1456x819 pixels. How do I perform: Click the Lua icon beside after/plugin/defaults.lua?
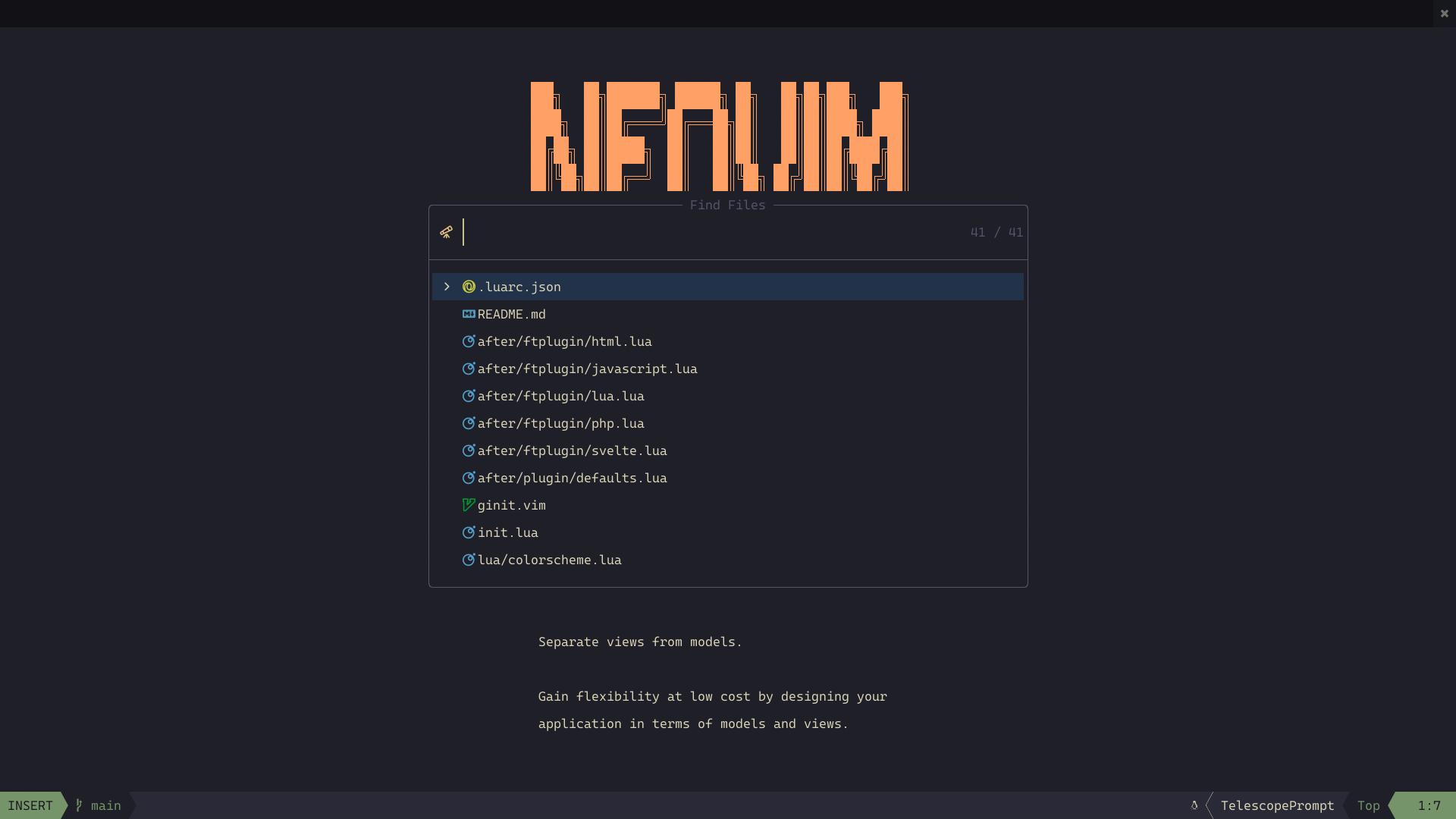coord(469,478)
